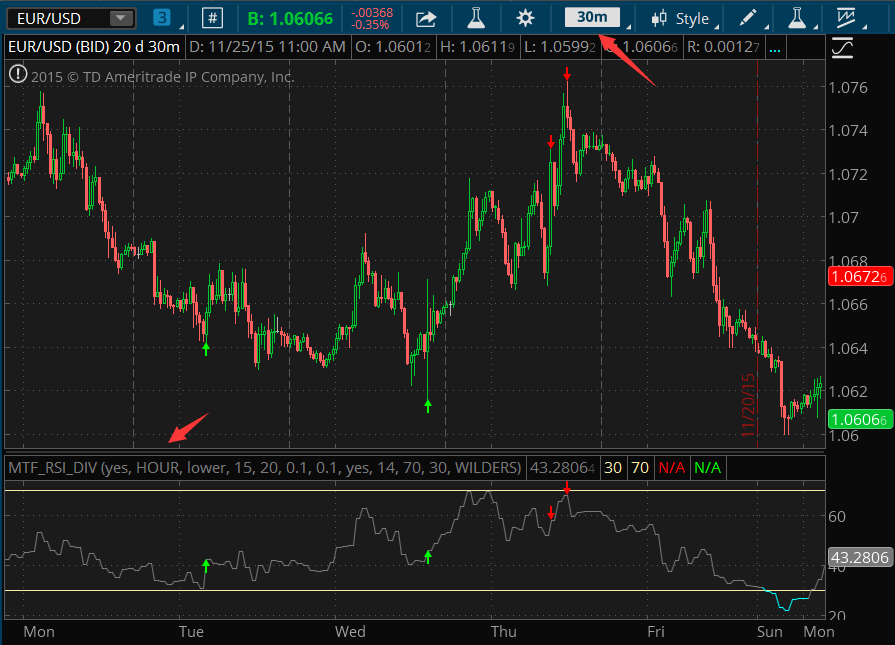Screen dimensions: 895x645
Task: Open the ellipsis overflow menu
Action: pyautogui.click(x=777, y=46)
